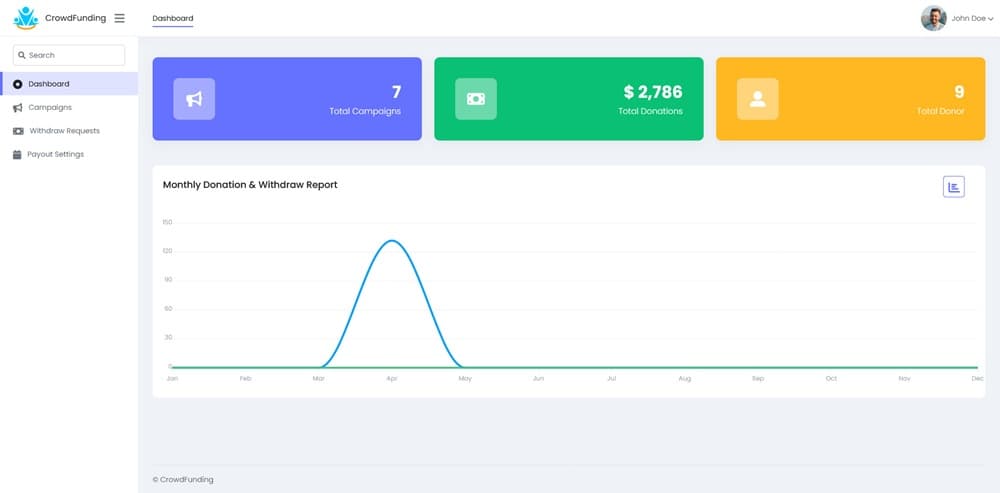Click person icon on Total Donor card
The image size is (1000, 493).
758,99
